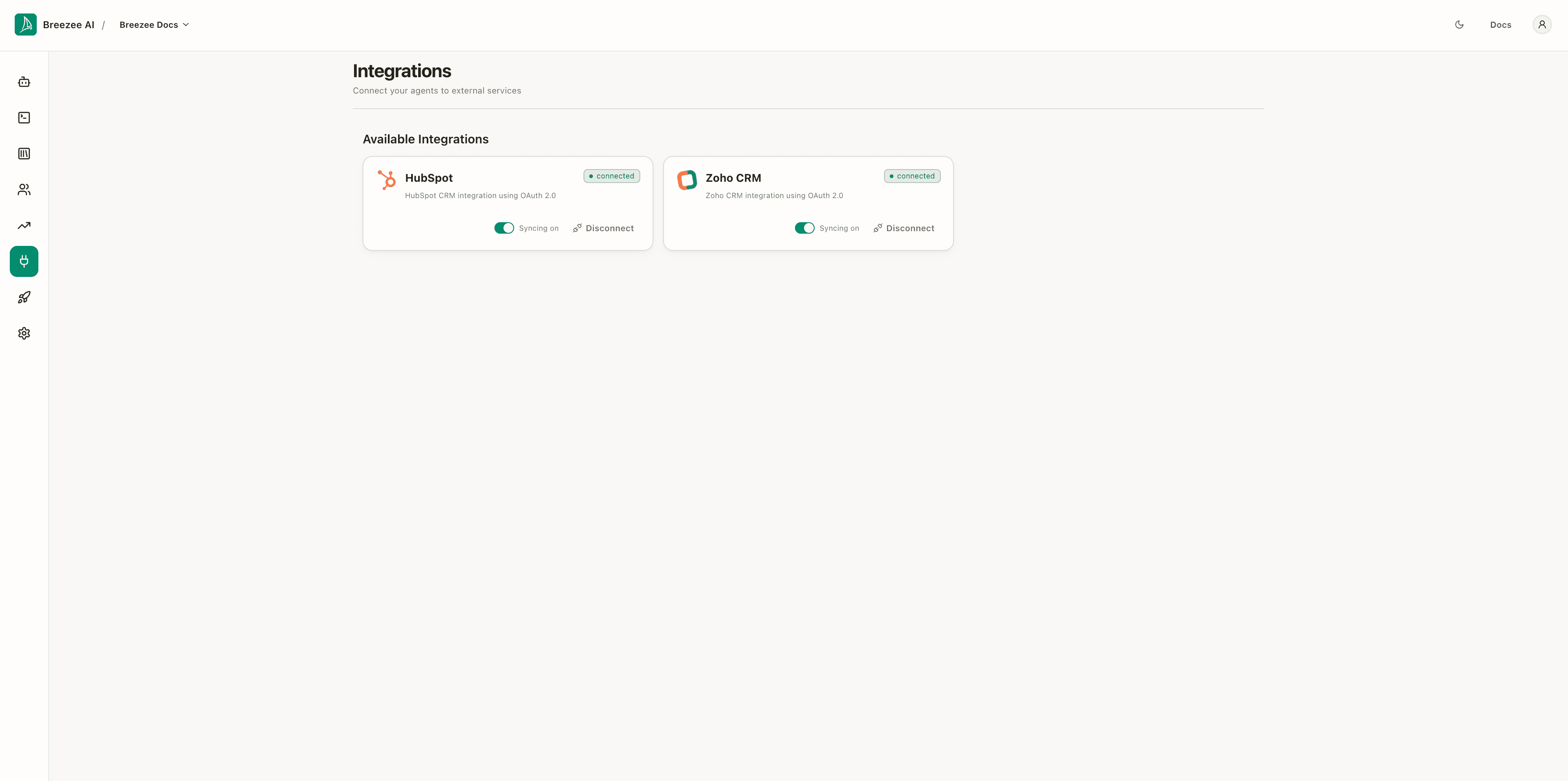Open the user profile avatar menu
This screenshot has width=1568, height=781.
[1542, 25]
